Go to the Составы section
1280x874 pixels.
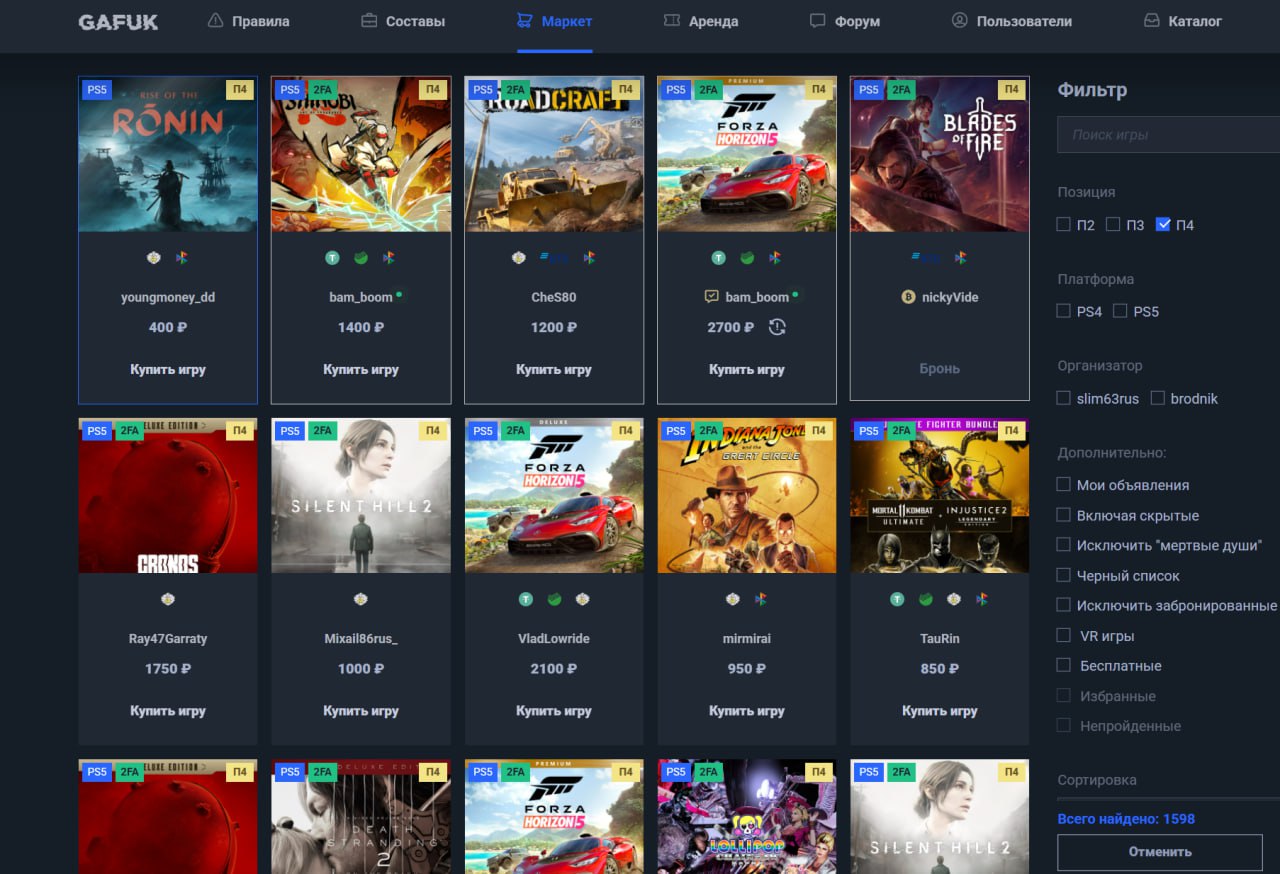[x=403, y=21]
